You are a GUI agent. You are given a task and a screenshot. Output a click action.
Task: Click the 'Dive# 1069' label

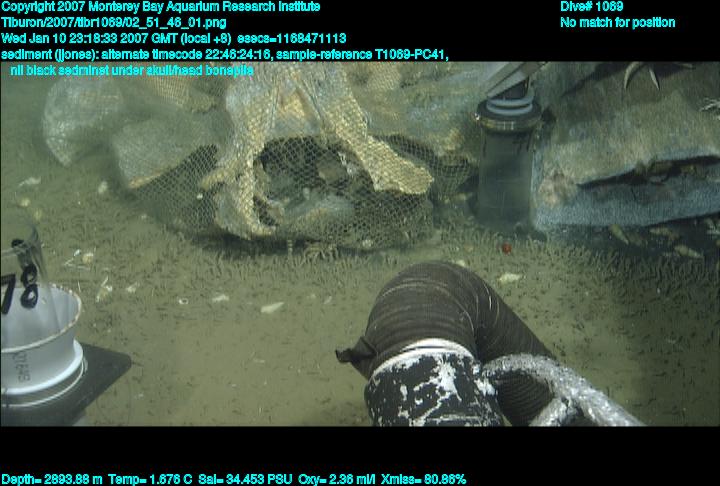coord(591,6)
